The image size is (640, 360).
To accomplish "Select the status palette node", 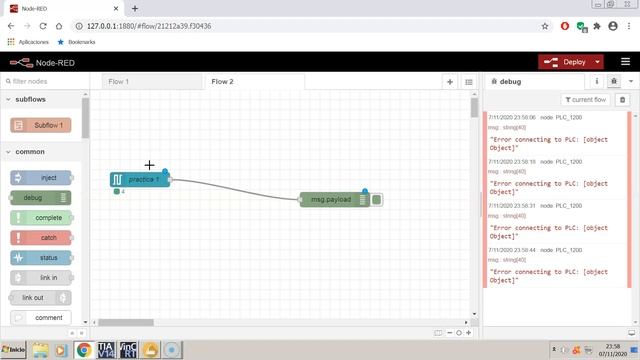I will pyautogui.click(x=41, y=258).
